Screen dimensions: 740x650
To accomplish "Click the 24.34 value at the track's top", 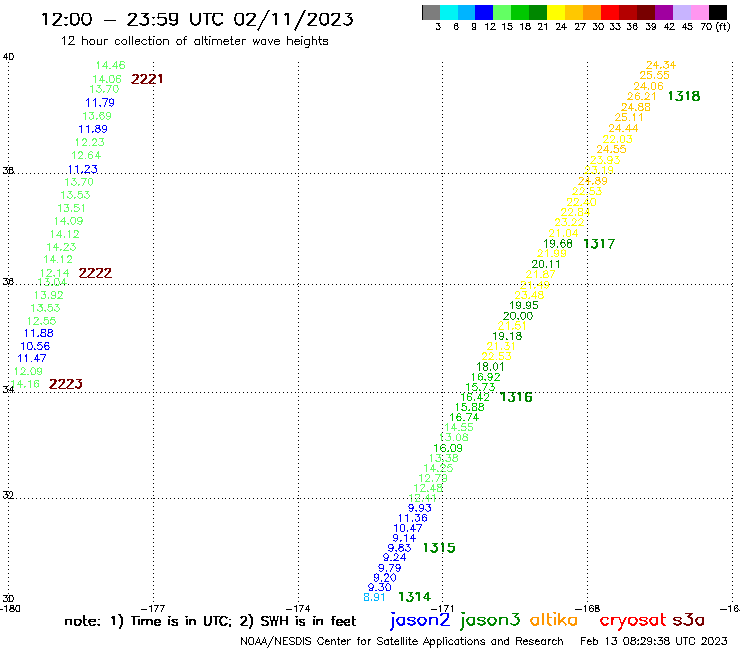I will [661, 65].
